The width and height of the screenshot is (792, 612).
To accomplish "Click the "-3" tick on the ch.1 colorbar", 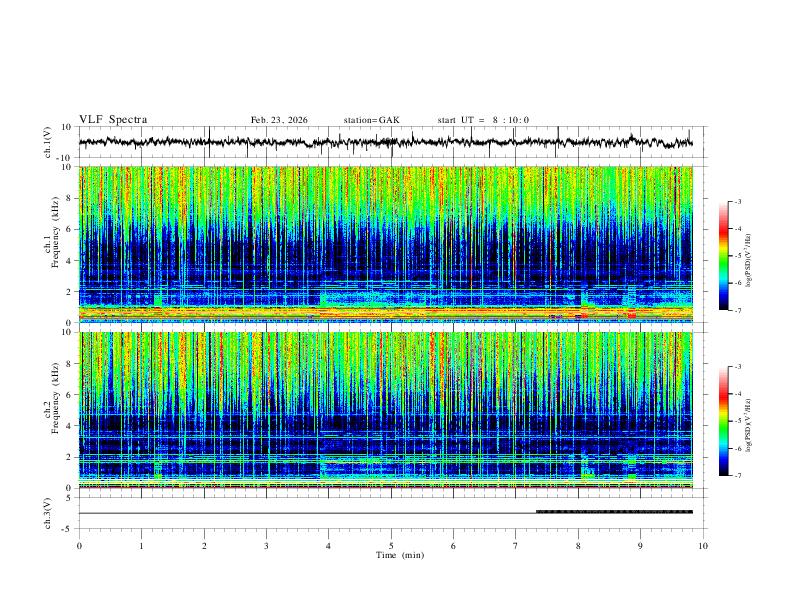I will 737,201.
